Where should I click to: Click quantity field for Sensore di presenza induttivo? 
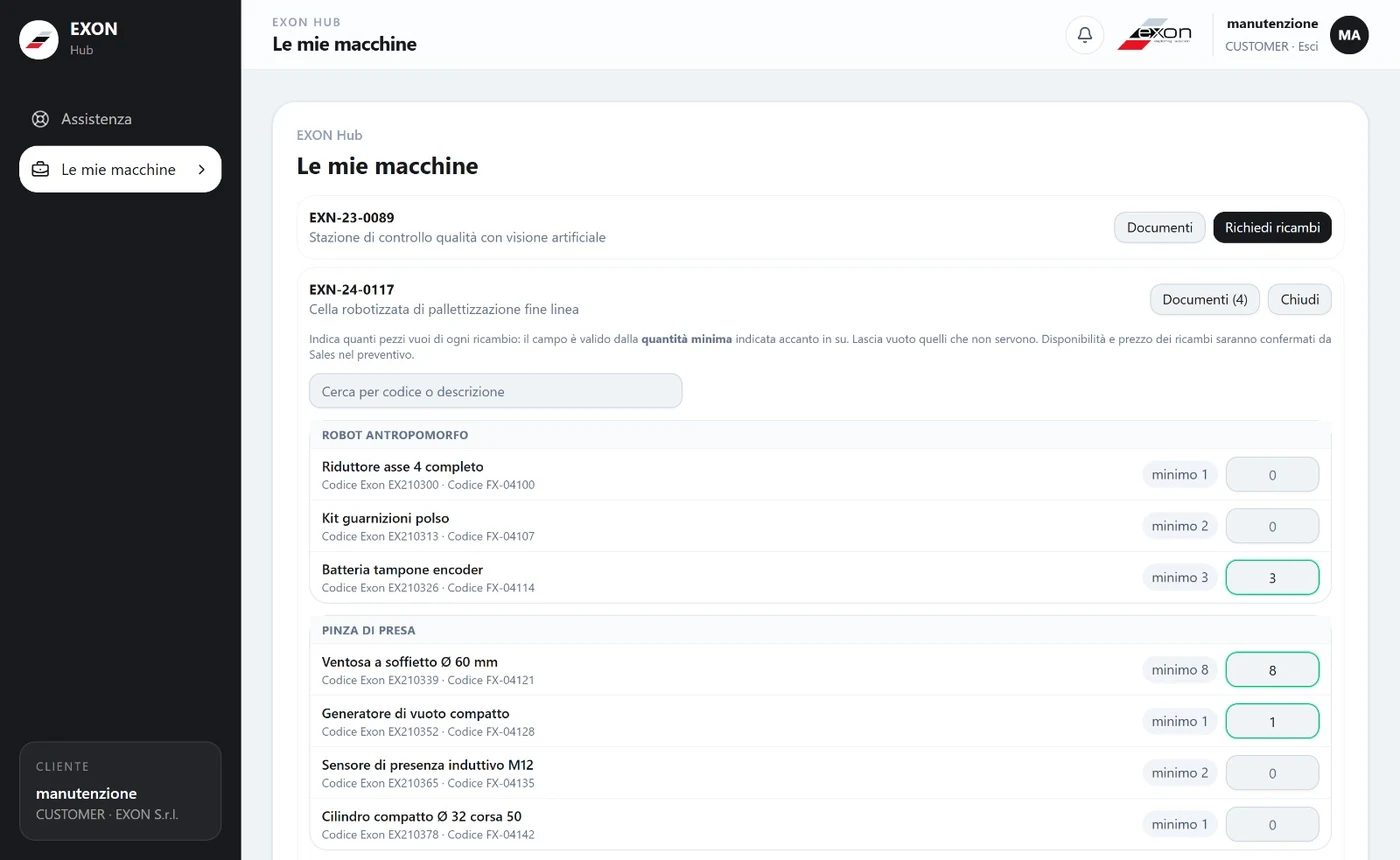[1272, 773]
